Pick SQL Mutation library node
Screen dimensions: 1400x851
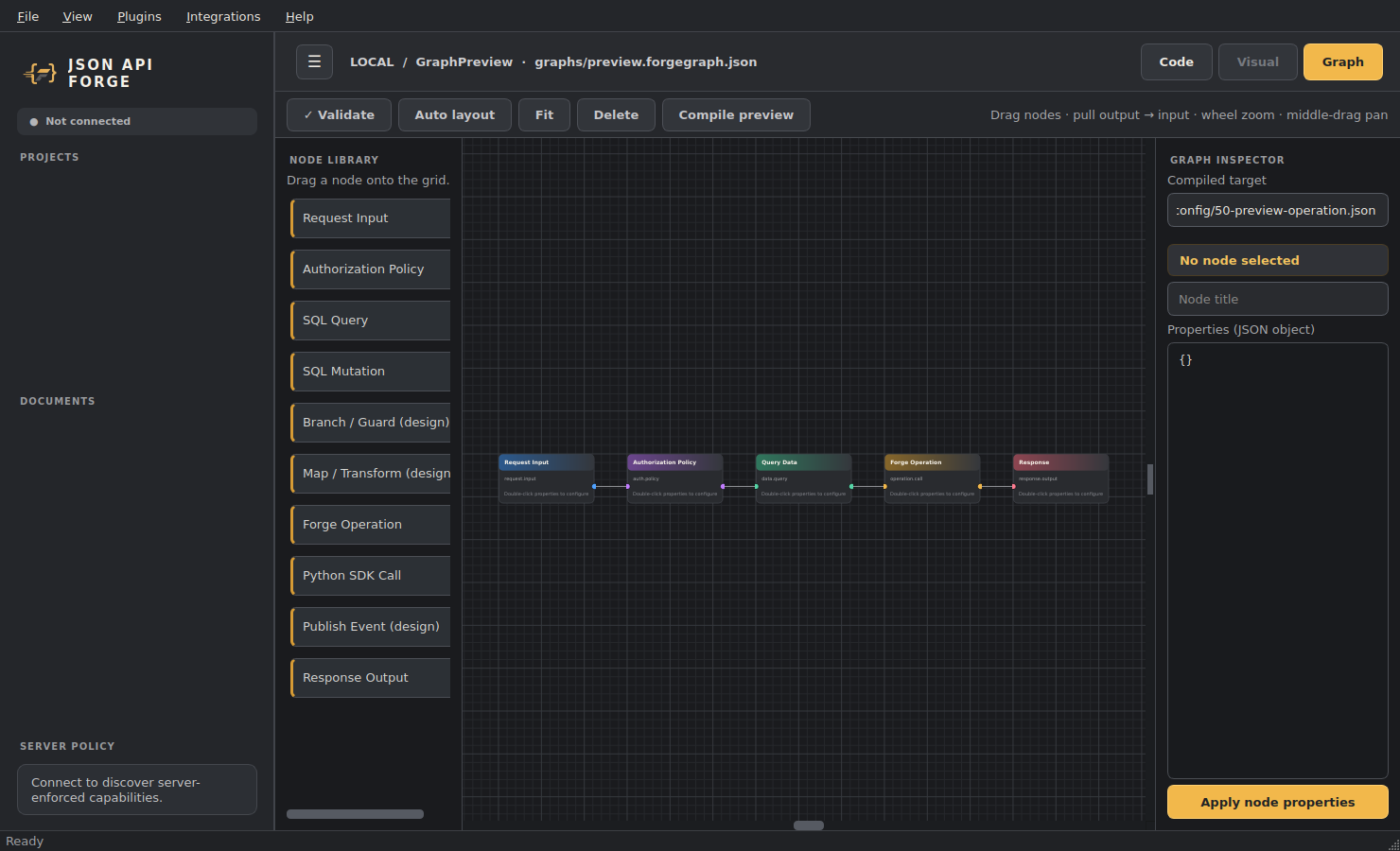click(370, 372)
